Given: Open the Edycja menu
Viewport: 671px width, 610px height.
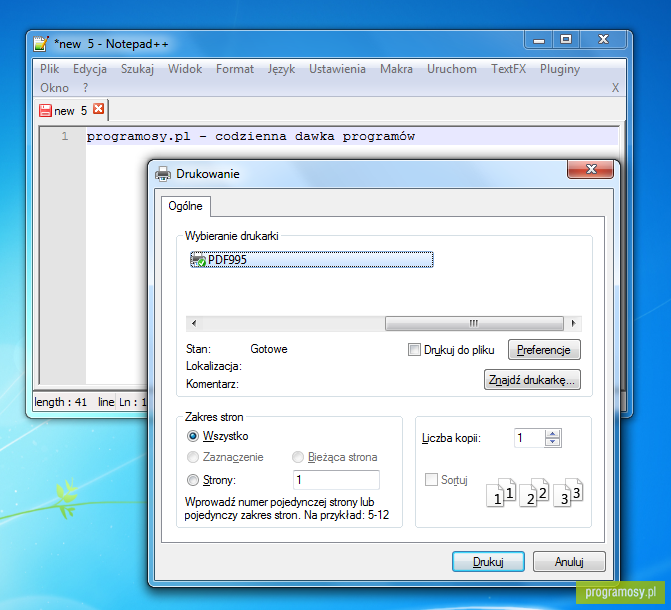Looking at the screenshot, I should pyautogui.click(x=89, y=69).
